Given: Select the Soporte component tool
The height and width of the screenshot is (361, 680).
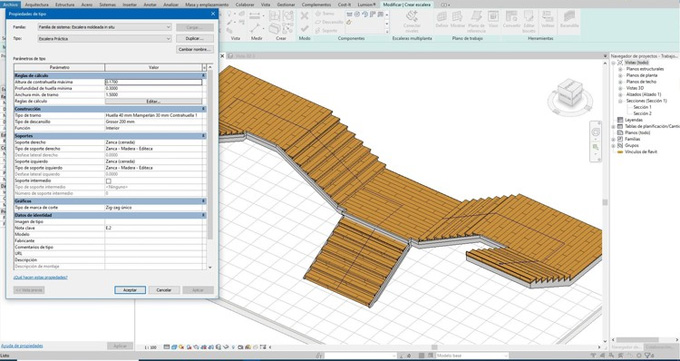Looking at the screenshot, I should 326,30.
